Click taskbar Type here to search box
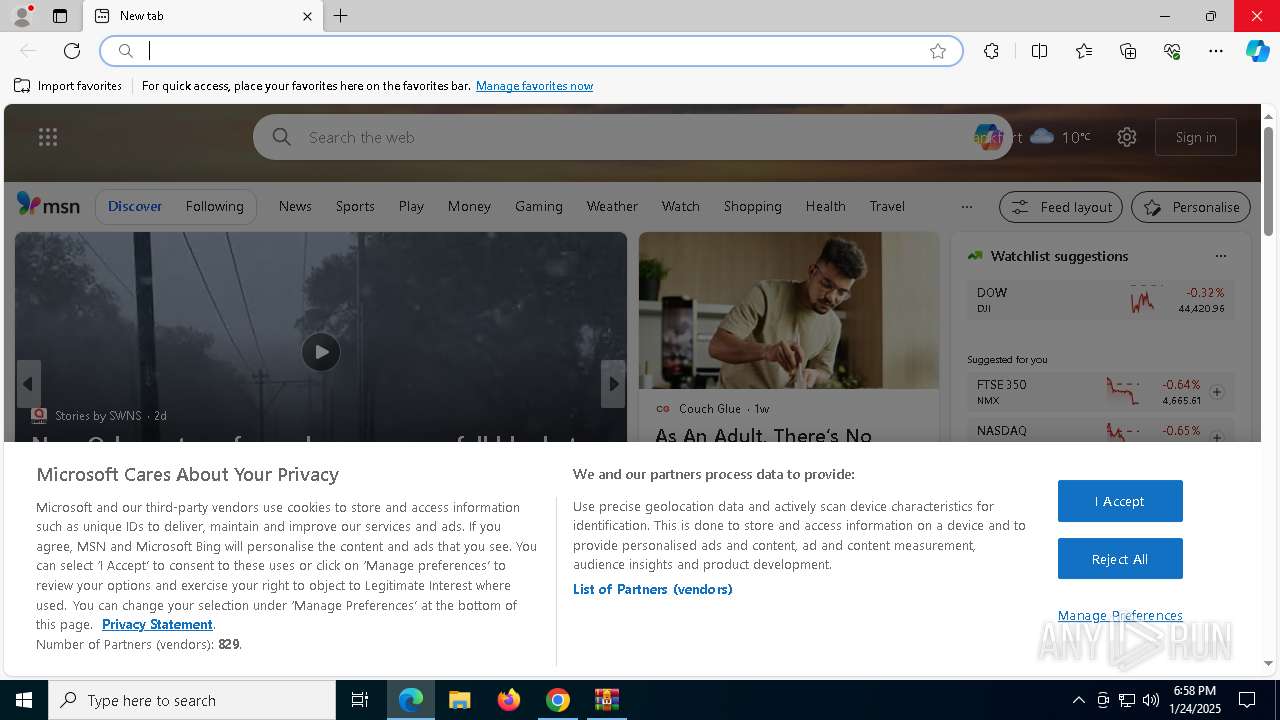Screen dimensions: 1280x720 click(x=192, y=700)
